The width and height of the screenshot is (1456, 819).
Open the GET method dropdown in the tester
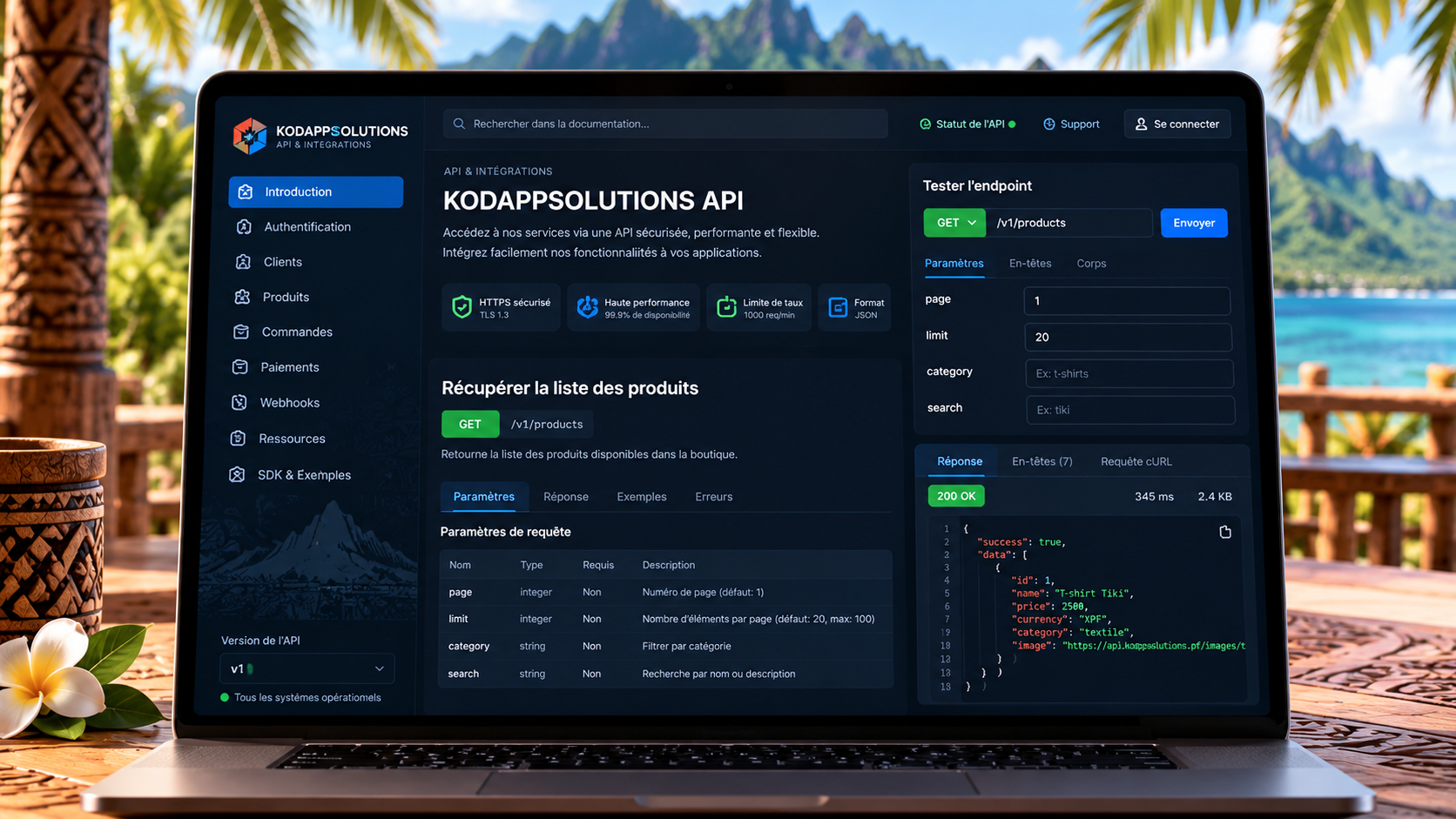click(x=955, y=223)
